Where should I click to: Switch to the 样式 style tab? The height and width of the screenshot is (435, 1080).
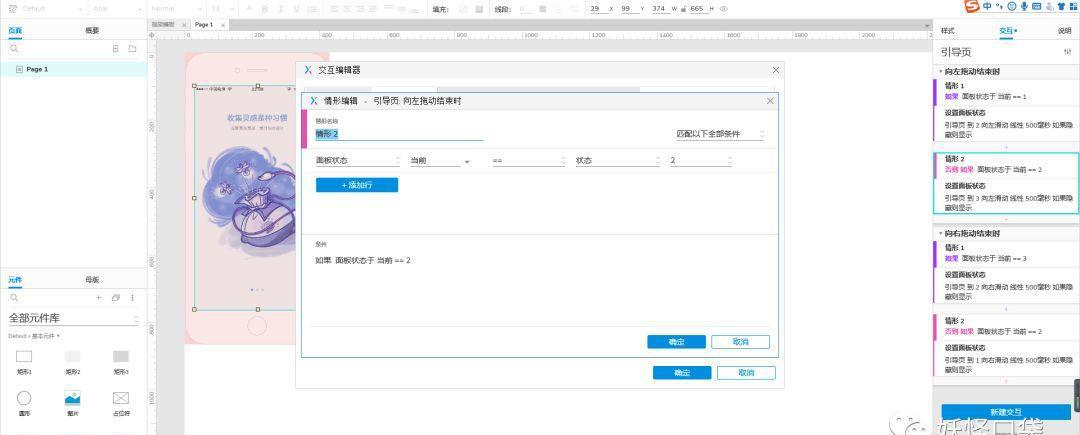point(948,31)
